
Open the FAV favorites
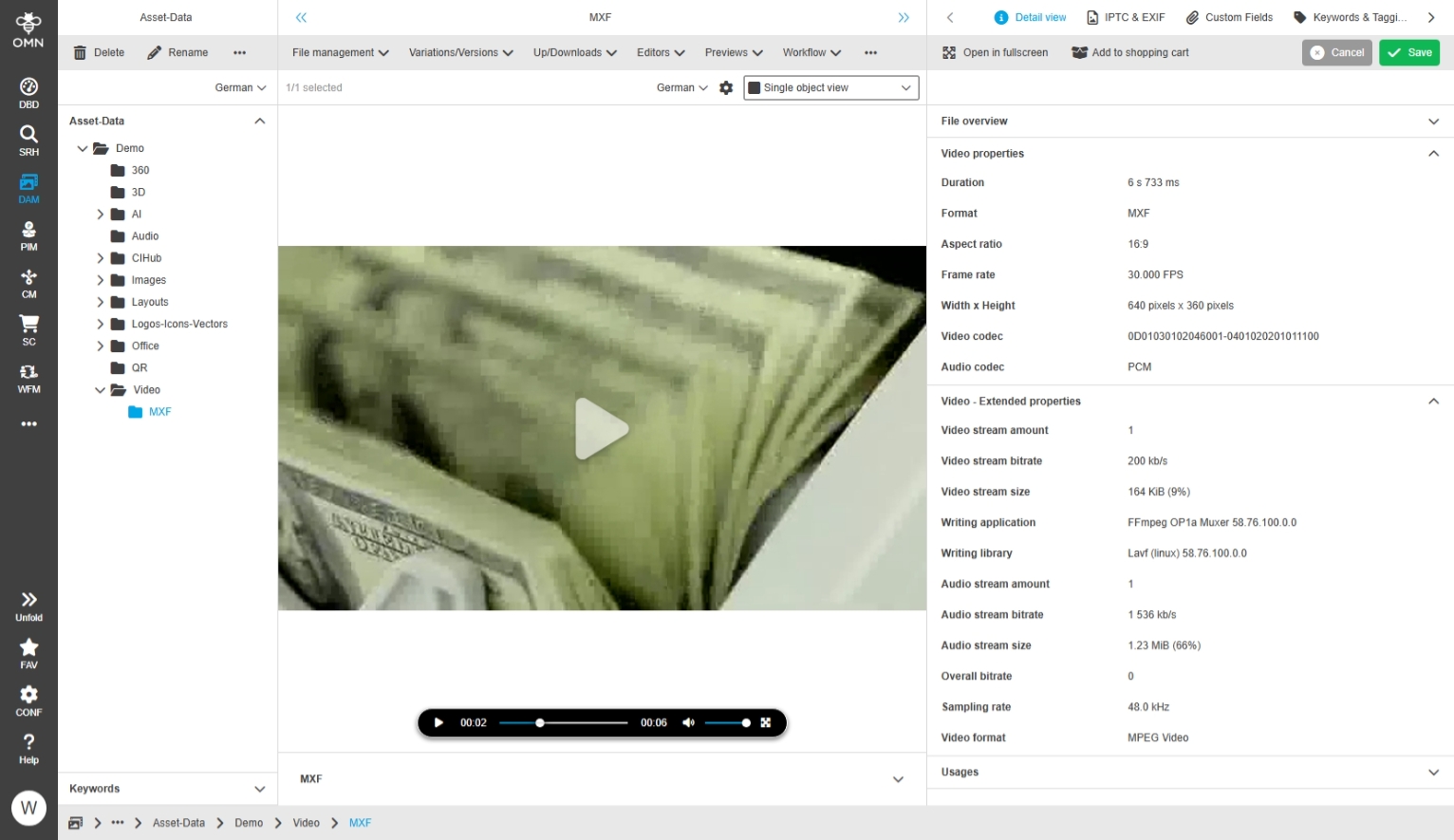[x=28, y=654]
